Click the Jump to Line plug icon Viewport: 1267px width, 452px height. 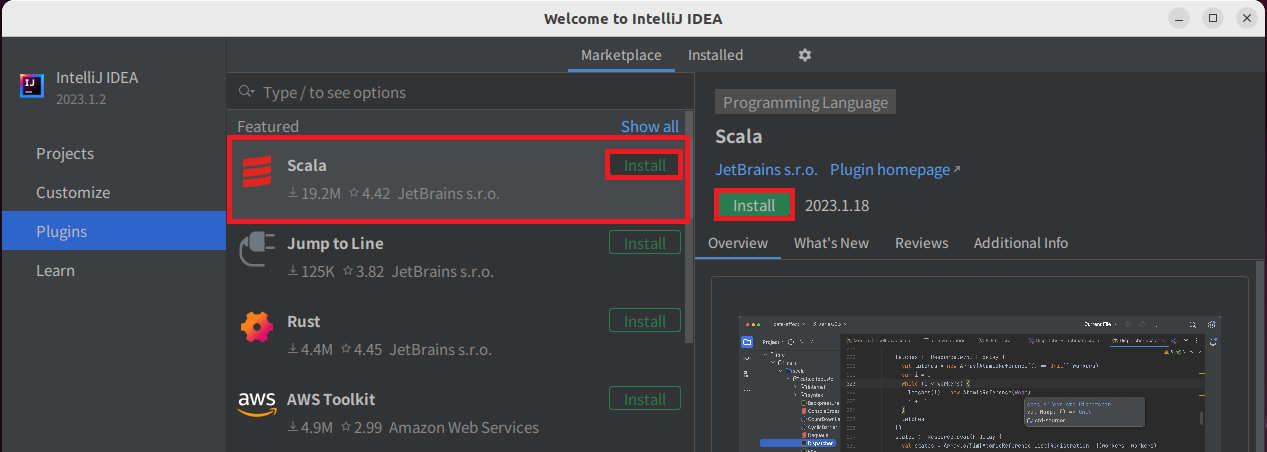pyautogui.click(x=256, y=250)
